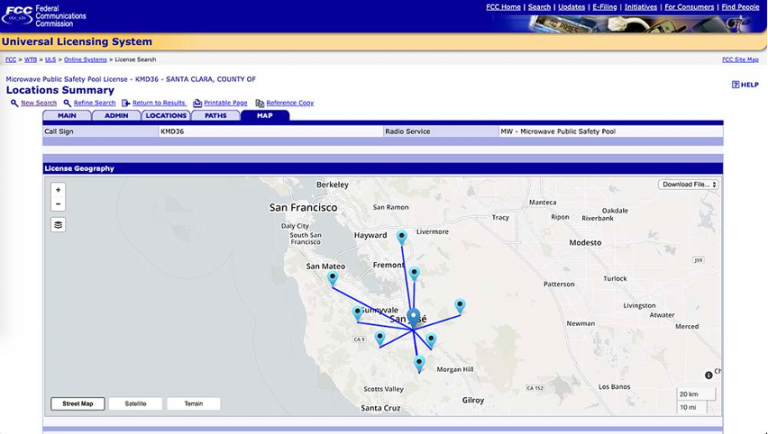
Task: Open FCC Site Map link
Action: pos(740,60)
